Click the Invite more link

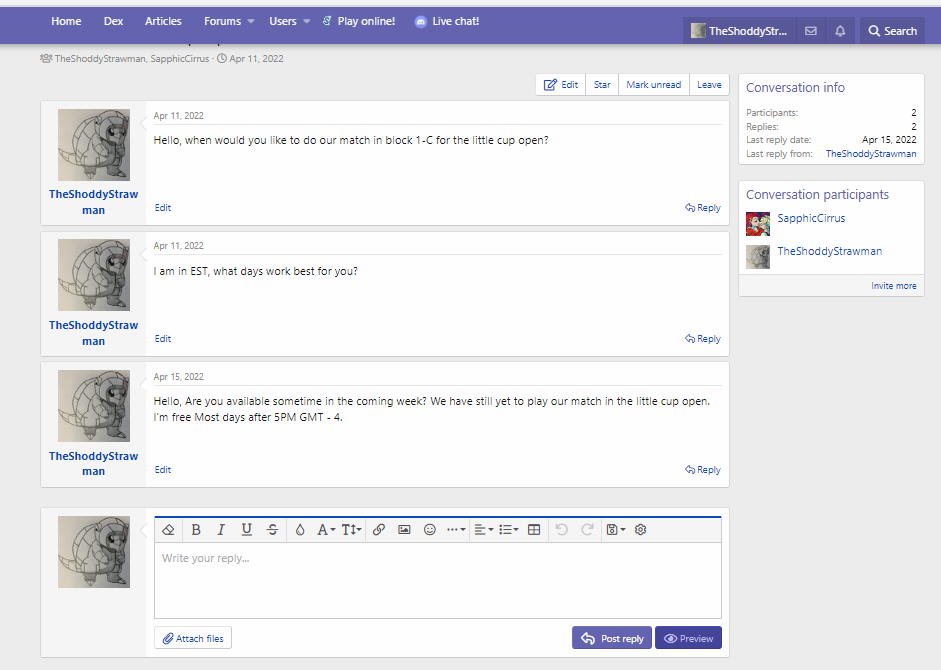(893, 286)
